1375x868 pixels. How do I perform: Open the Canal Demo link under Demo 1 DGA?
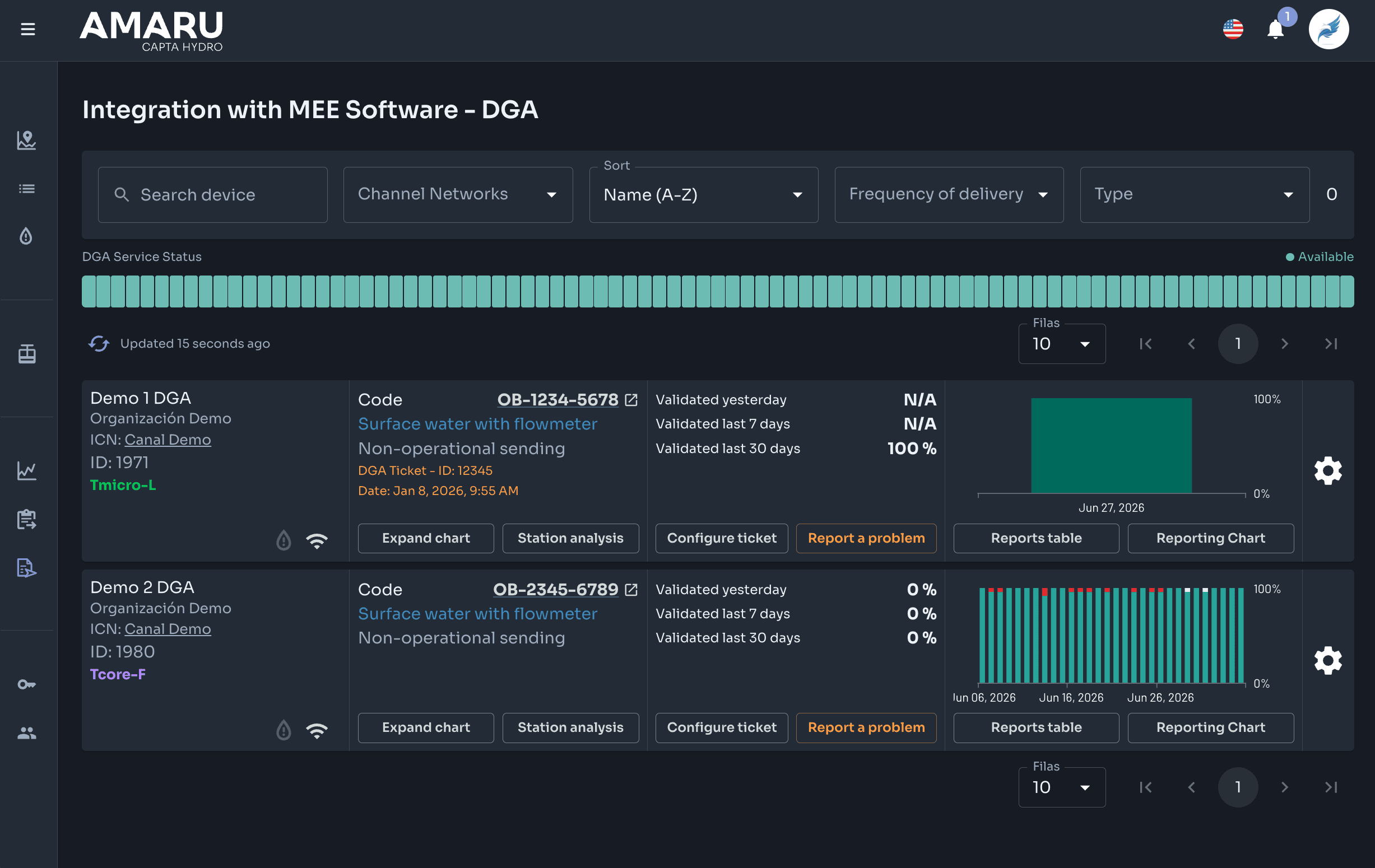(168, 440)
